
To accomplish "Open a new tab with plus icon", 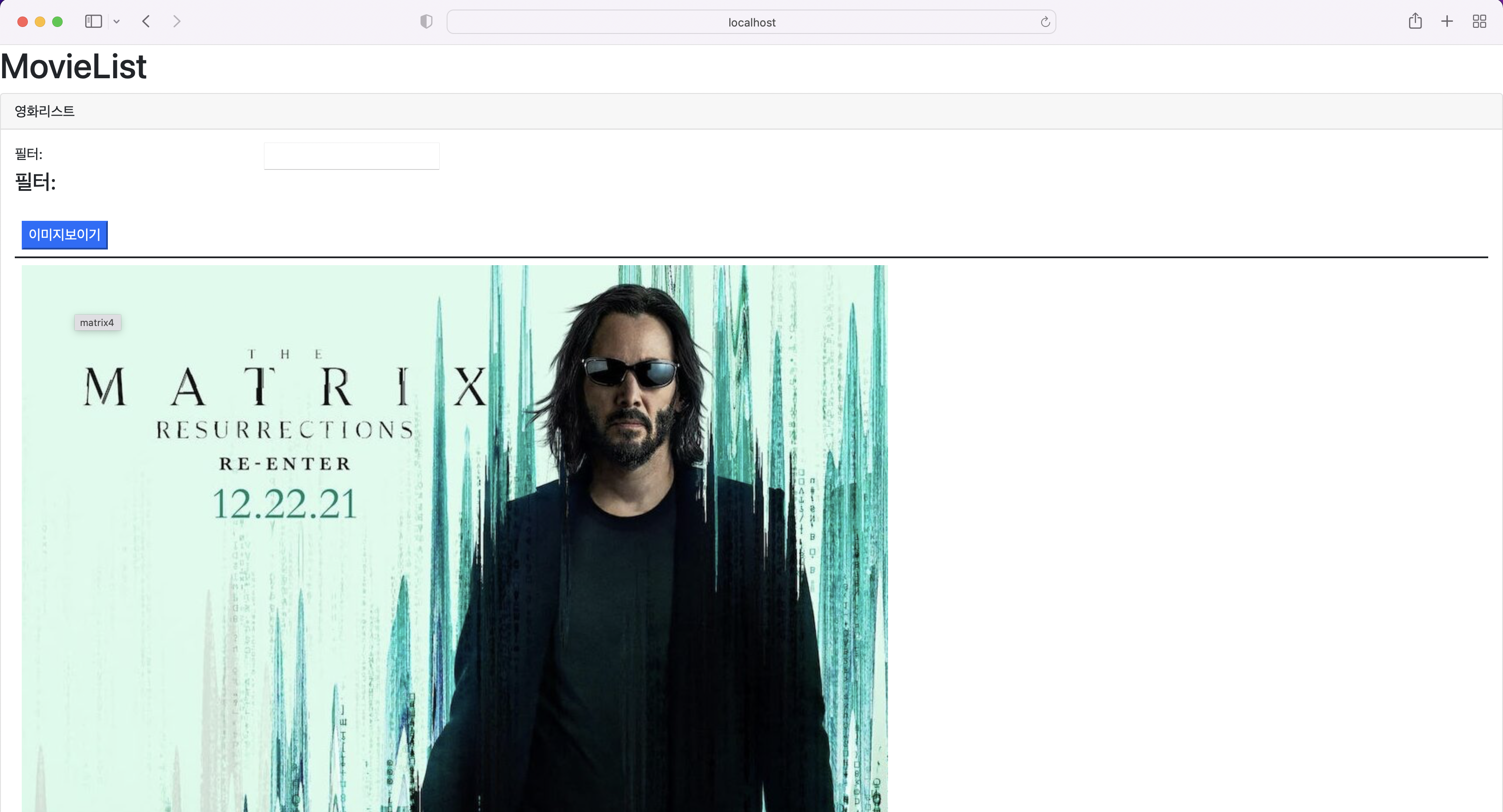I will point(1447,22).
